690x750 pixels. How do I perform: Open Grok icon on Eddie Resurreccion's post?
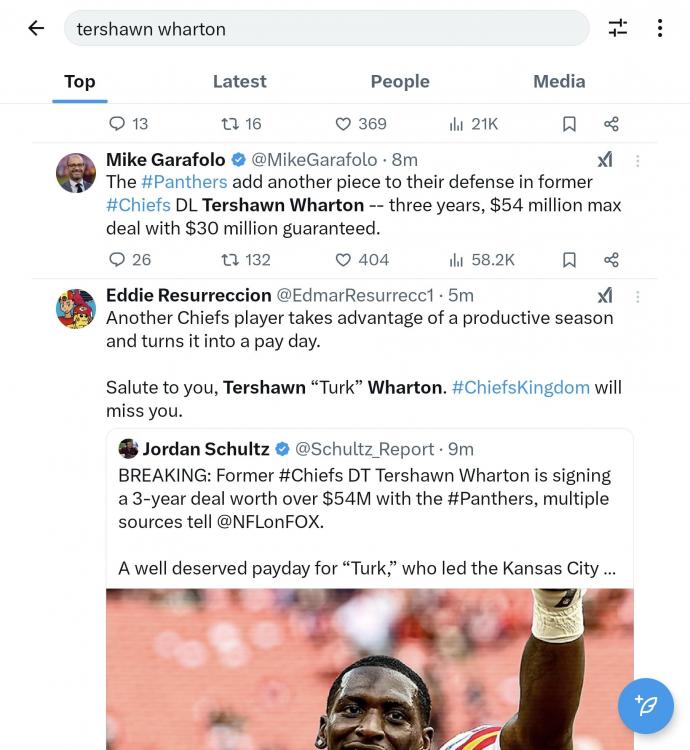pyautogui.click(x=605, y=296)
